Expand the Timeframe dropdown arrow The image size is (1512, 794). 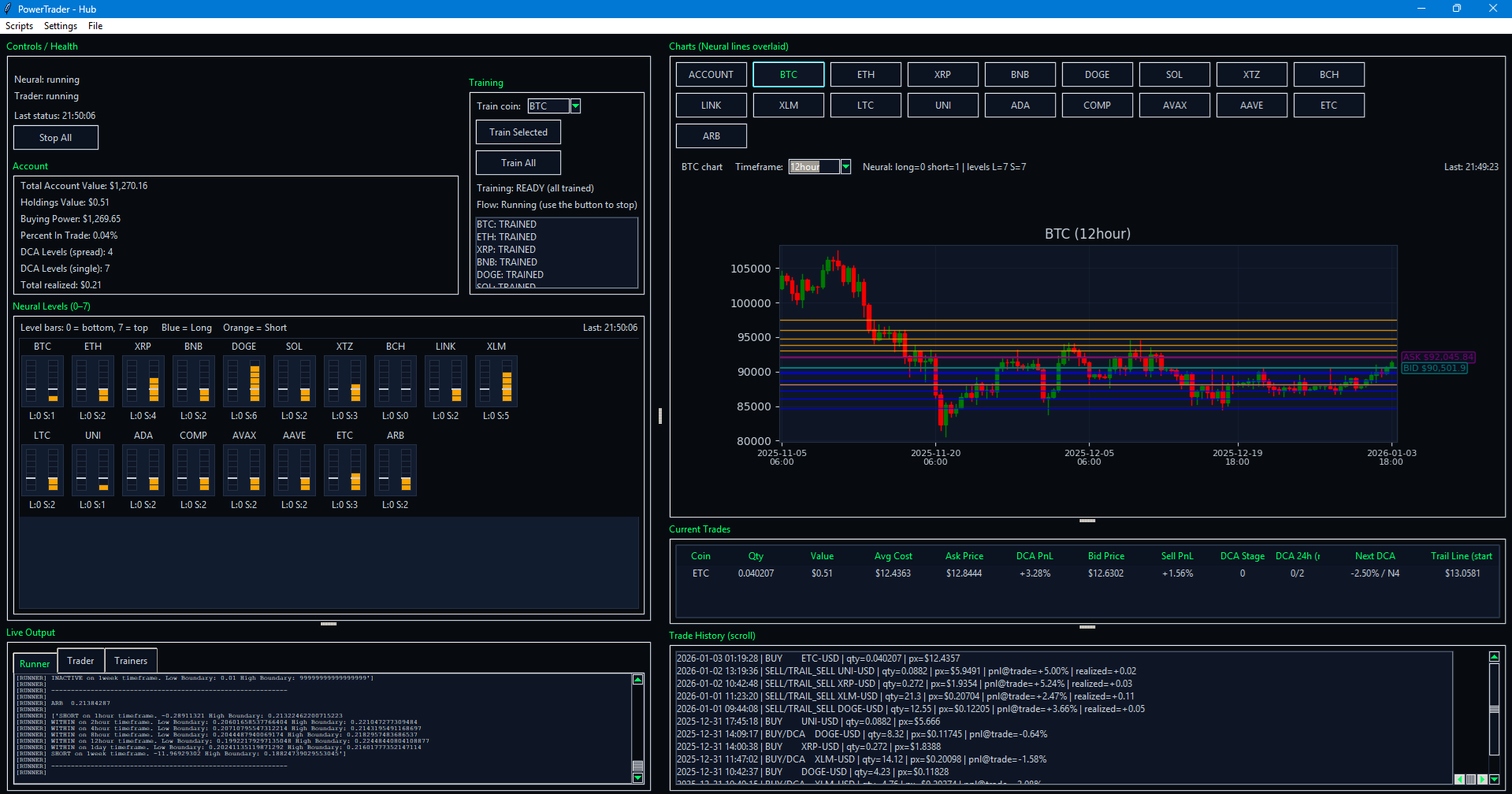845,167
